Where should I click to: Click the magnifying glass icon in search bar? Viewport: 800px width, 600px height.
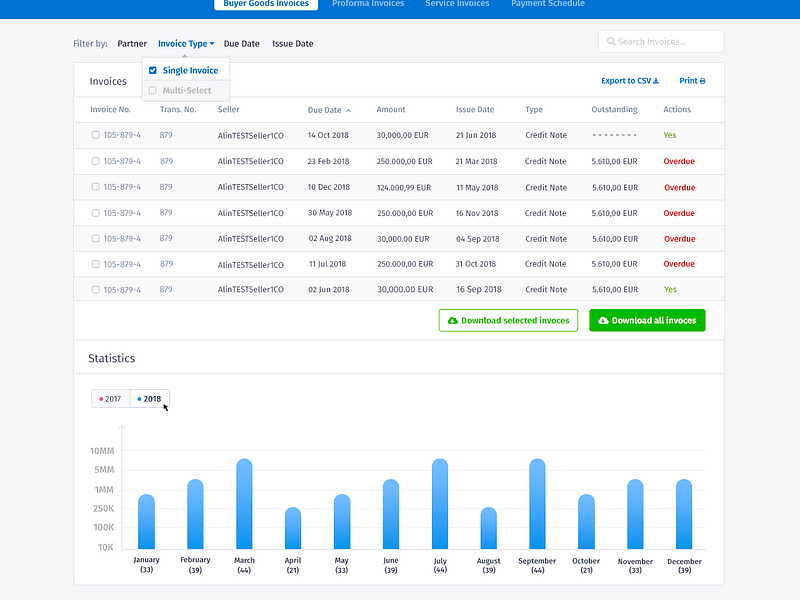point(611,41)
